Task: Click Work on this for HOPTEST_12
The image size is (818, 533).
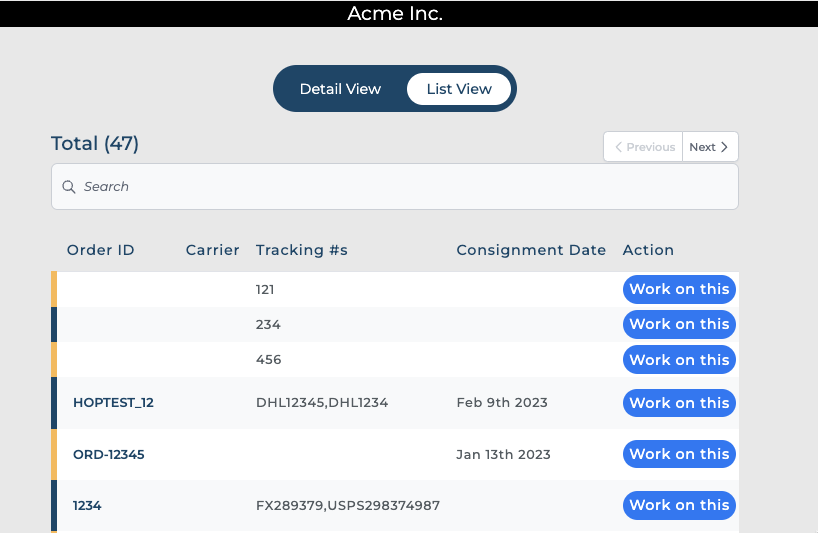Action: point(679,403)
